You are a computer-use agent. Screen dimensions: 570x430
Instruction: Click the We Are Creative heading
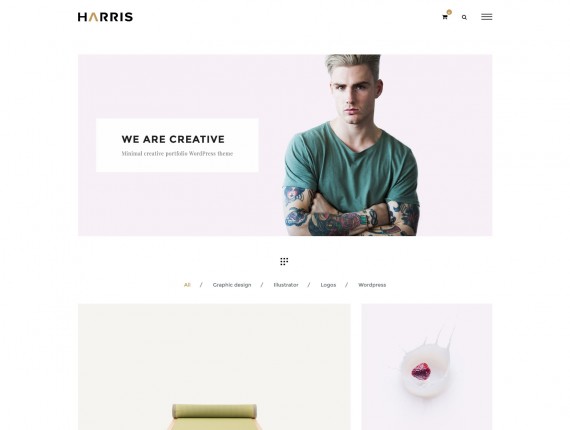coord(173,139)
